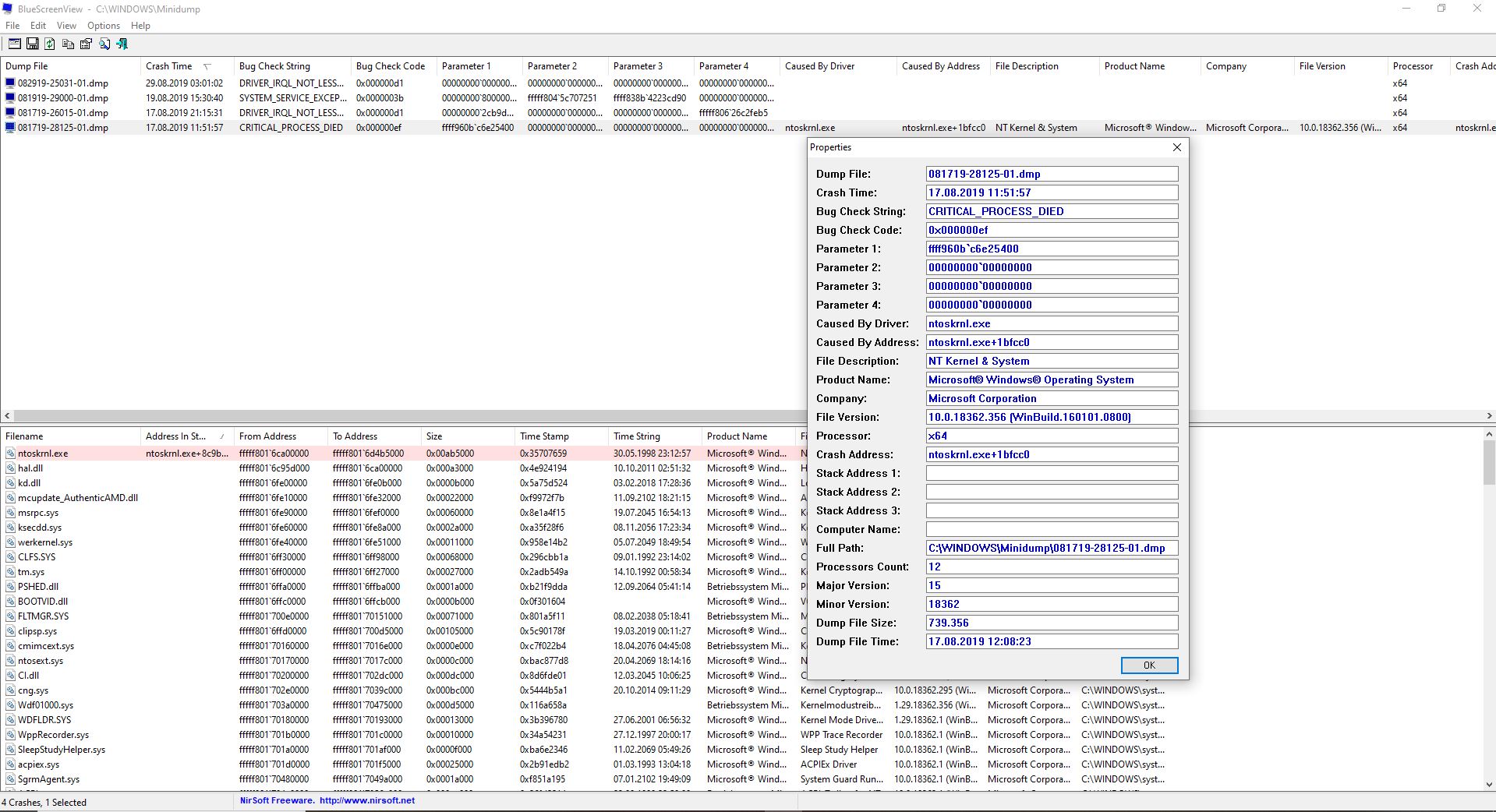Click the upper pane scrollbar left arrow
The height and width of the screenshot is (812, 1496).
[x=7, y=416]
